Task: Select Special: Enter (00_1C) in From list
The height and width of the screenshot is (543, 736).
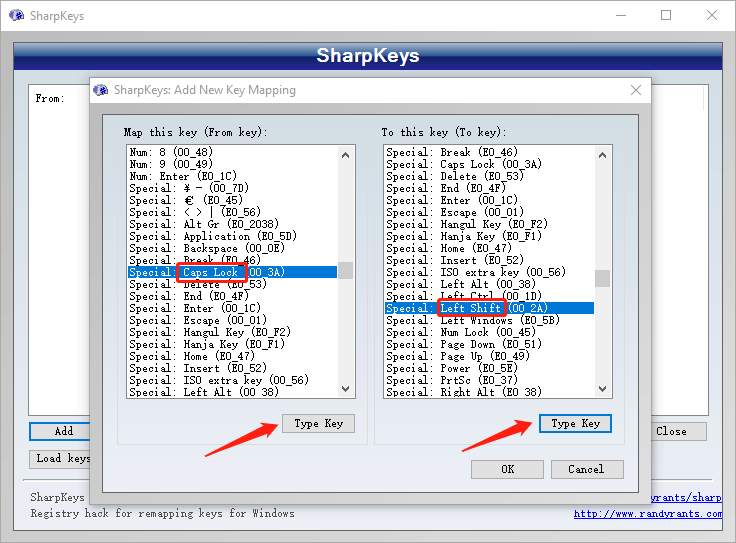Action: pos(232,308)
